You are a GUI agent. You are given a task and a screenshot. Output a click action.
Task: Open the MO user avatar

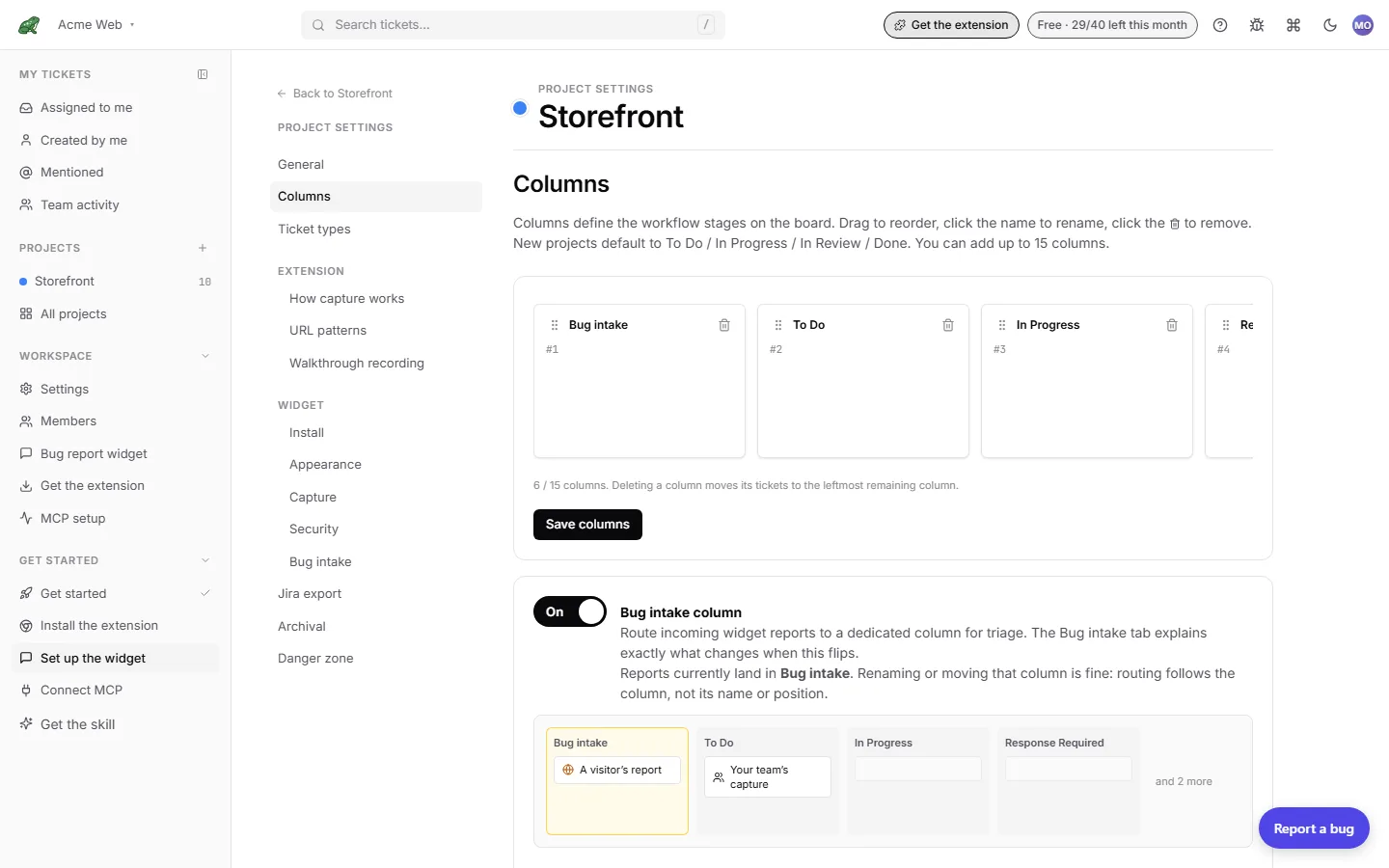pyautogui.click(x=1363, y=25)
